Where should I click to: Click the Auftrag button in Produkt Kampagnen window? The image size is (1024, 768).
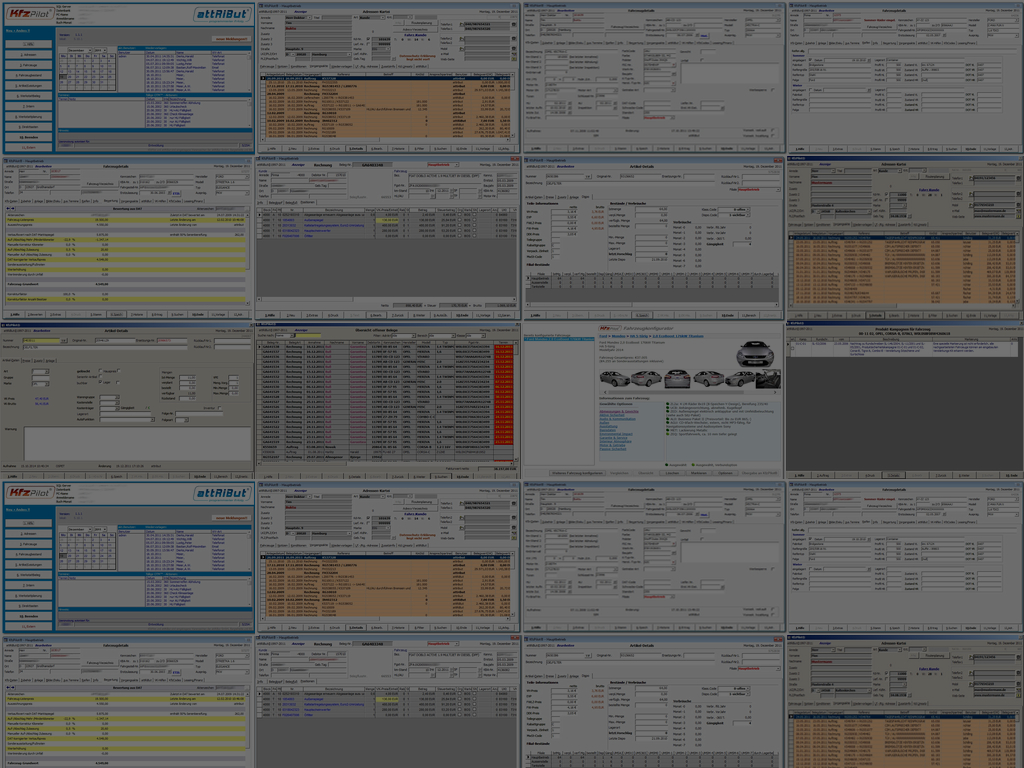pyautogui.click(x=823, y=475)
